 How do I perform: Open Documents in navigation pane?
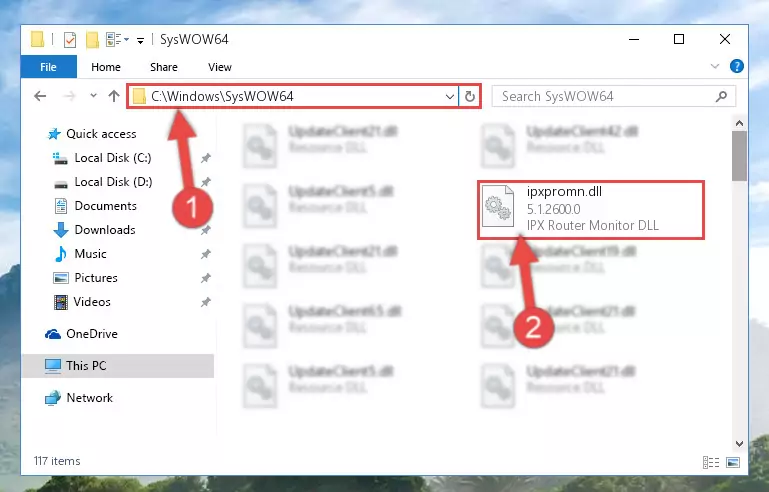105,206
